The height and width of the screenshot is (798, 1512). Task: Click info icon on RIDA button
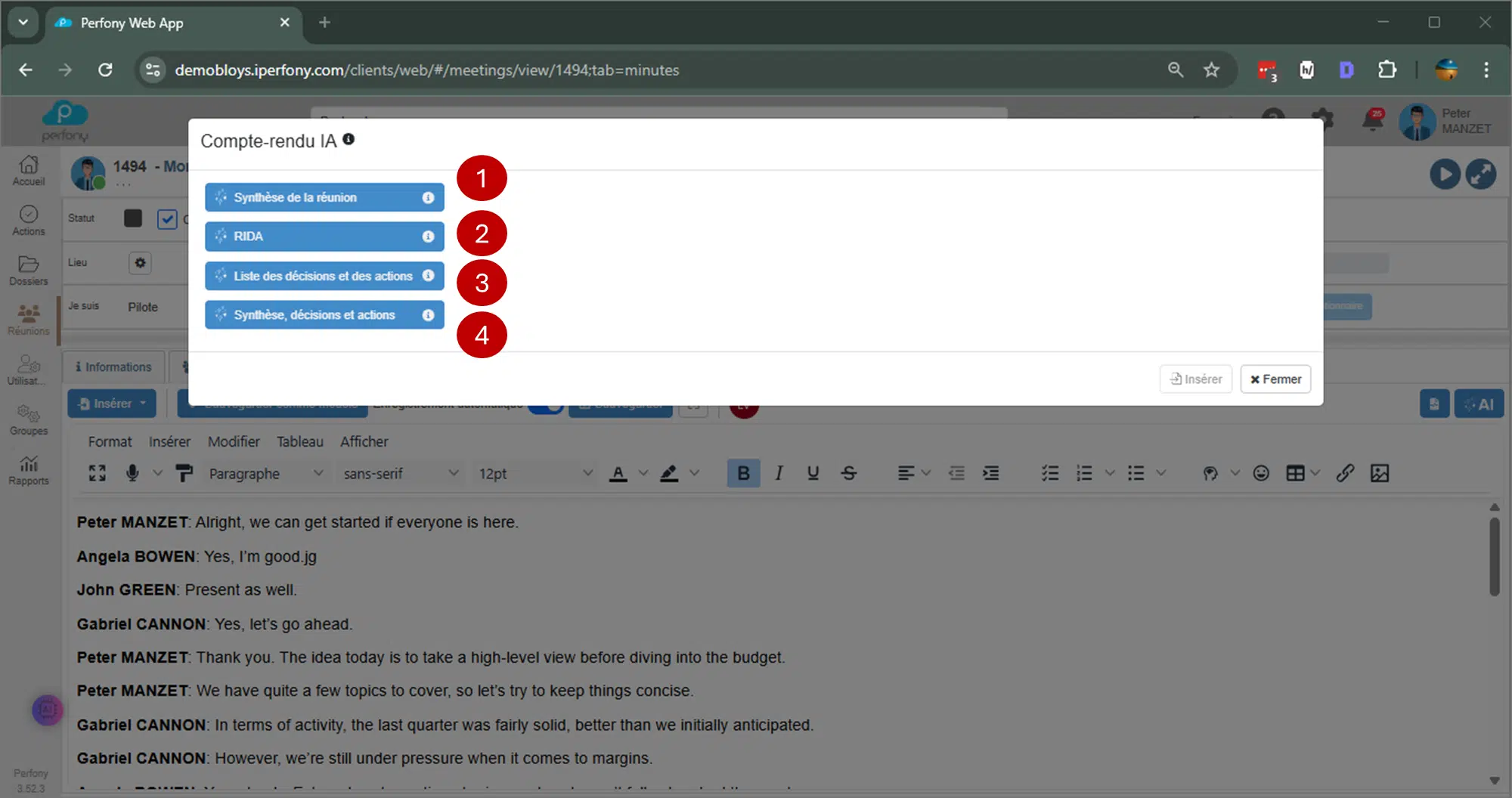(428, 237)
